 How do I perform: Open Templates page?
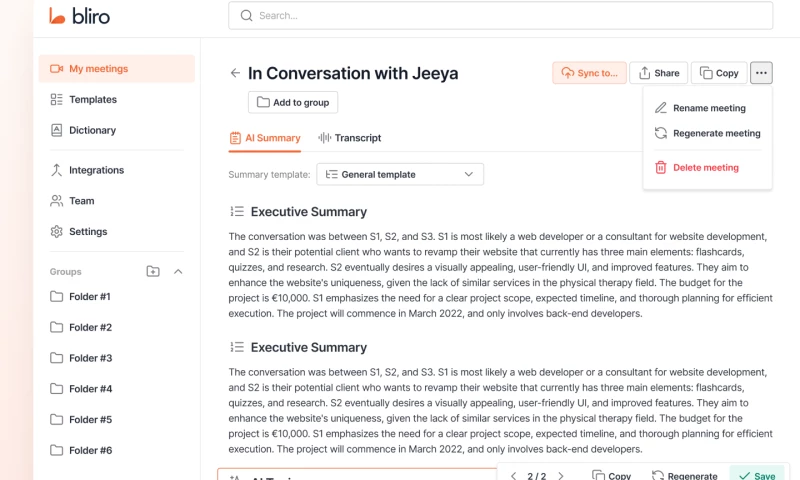tap(93, 99)
